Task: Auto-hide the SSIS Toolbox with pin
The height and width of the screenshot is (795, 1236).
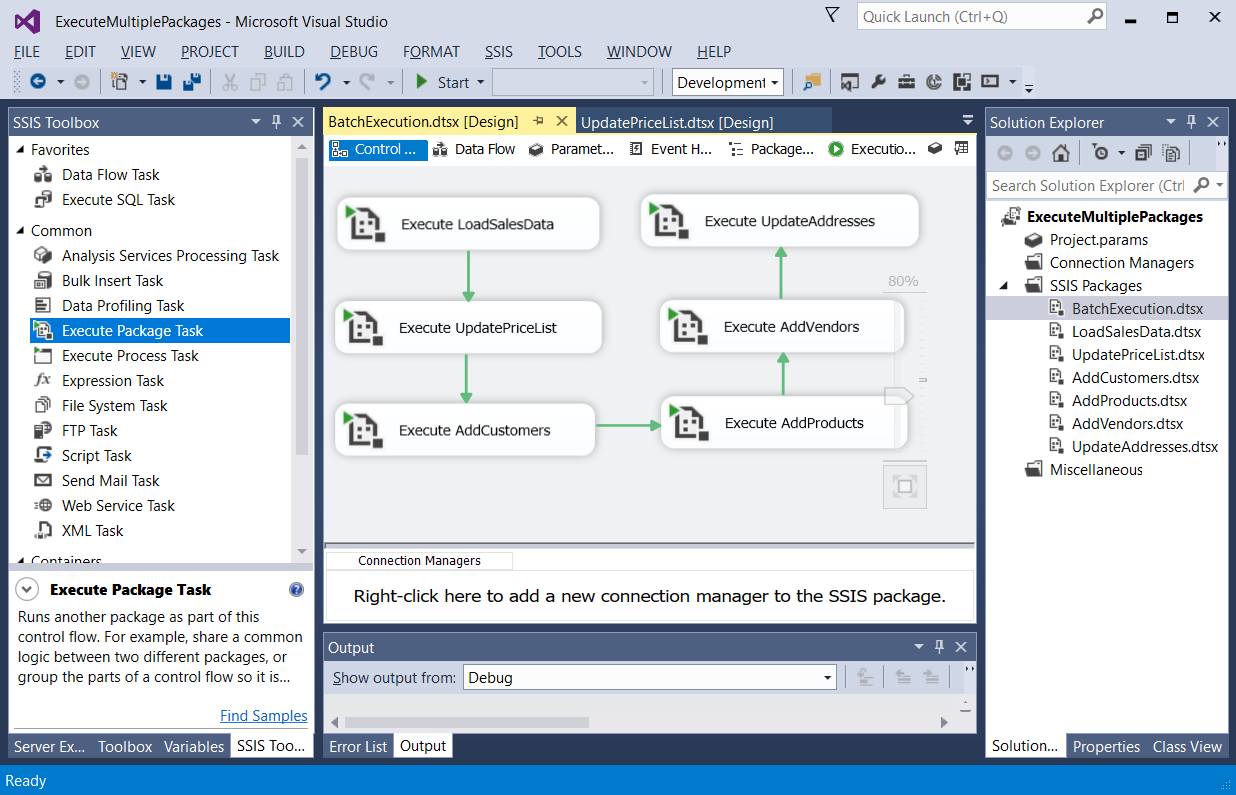Action: tap(277, 121)
